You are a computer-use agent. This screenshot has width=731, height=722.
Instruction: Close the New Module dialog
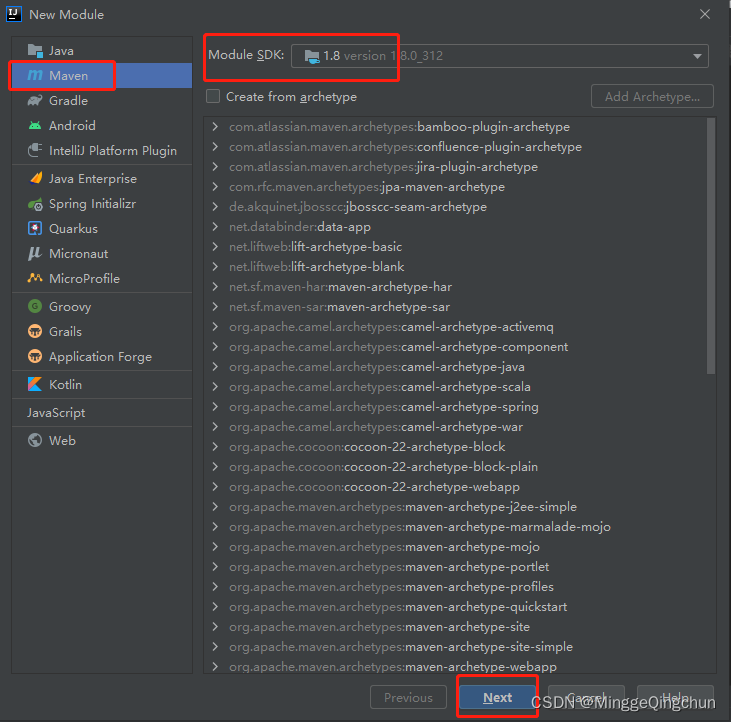click(x=704, y=14)
